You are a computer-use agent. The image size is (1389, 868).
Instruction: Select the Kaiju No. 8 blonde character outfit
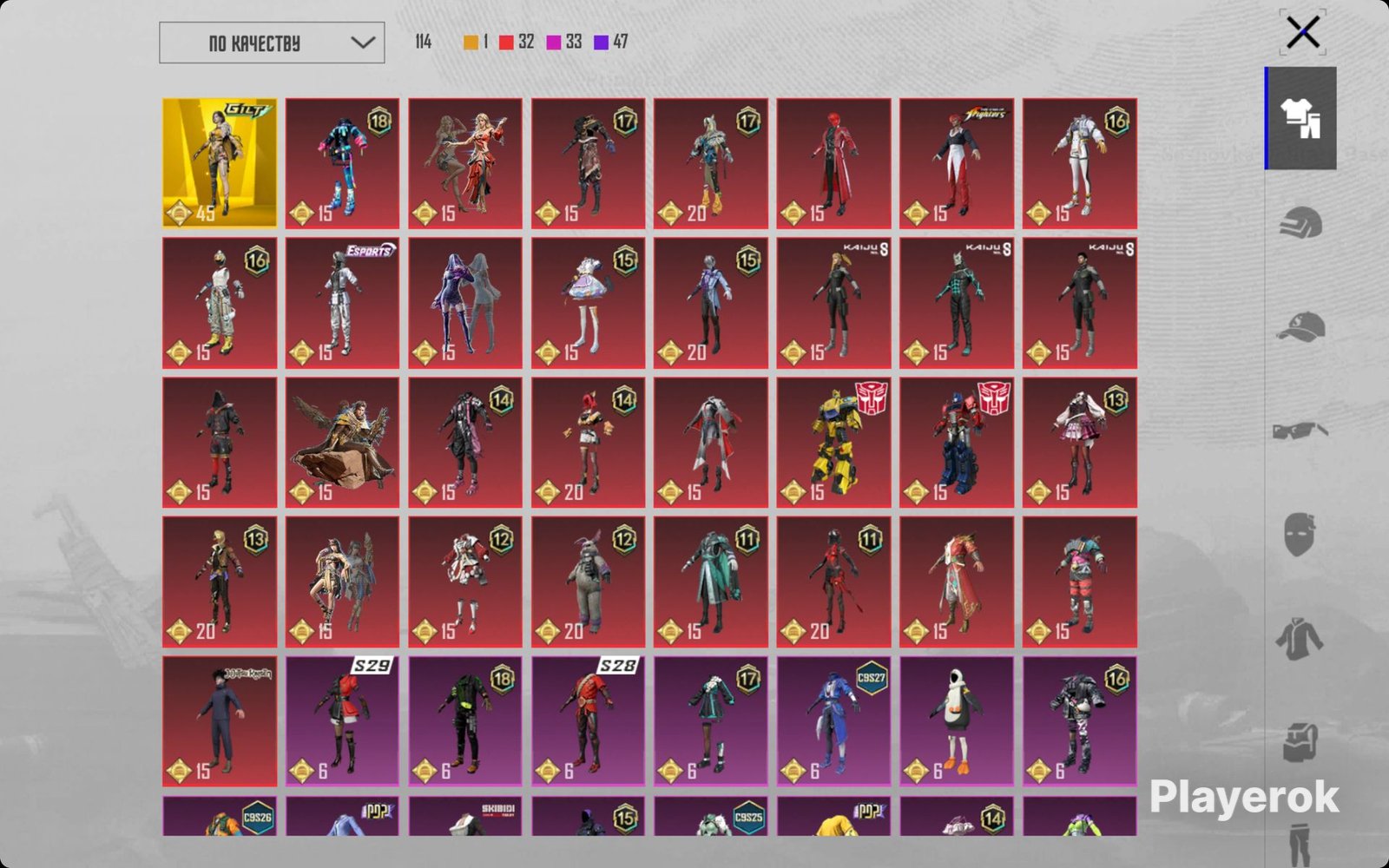pyautogui.click(x=833, y=303)
